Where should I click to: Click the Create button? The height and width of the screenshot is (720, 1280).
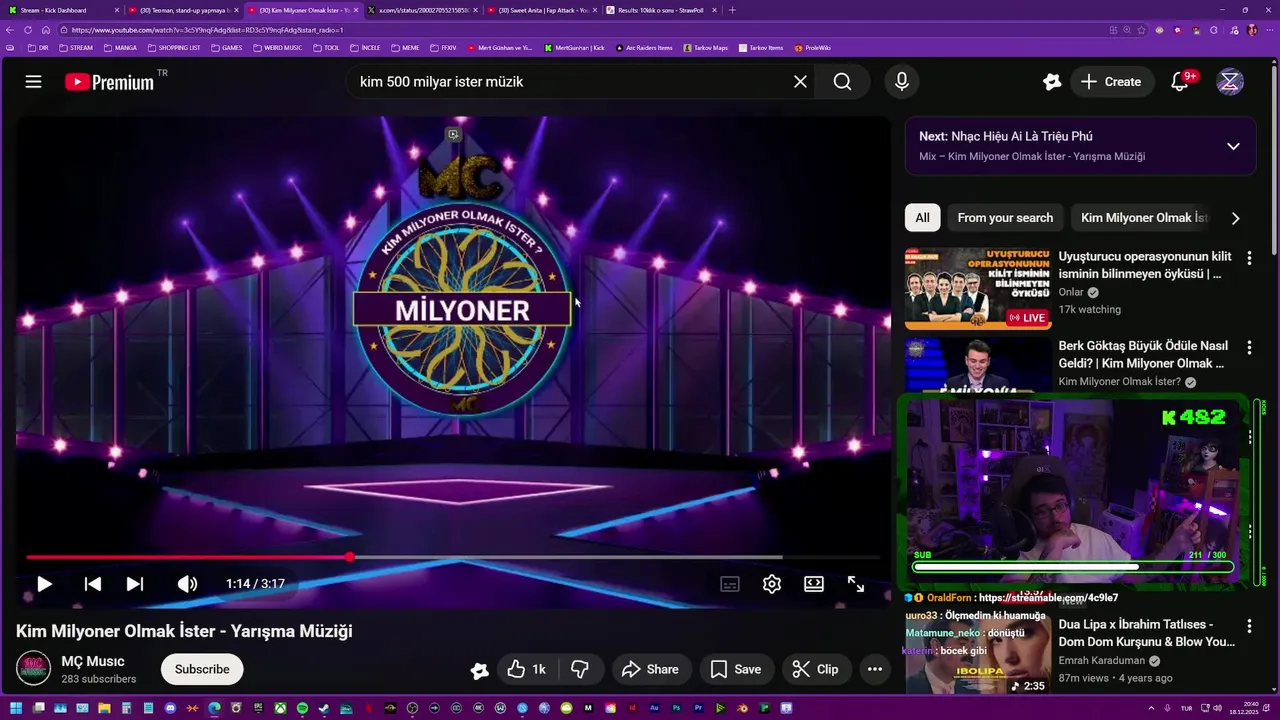[1112, 82]
